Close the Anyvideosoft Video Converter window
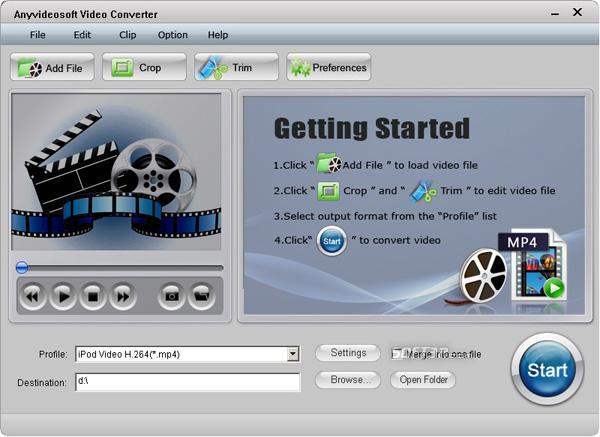 (577, 13)
